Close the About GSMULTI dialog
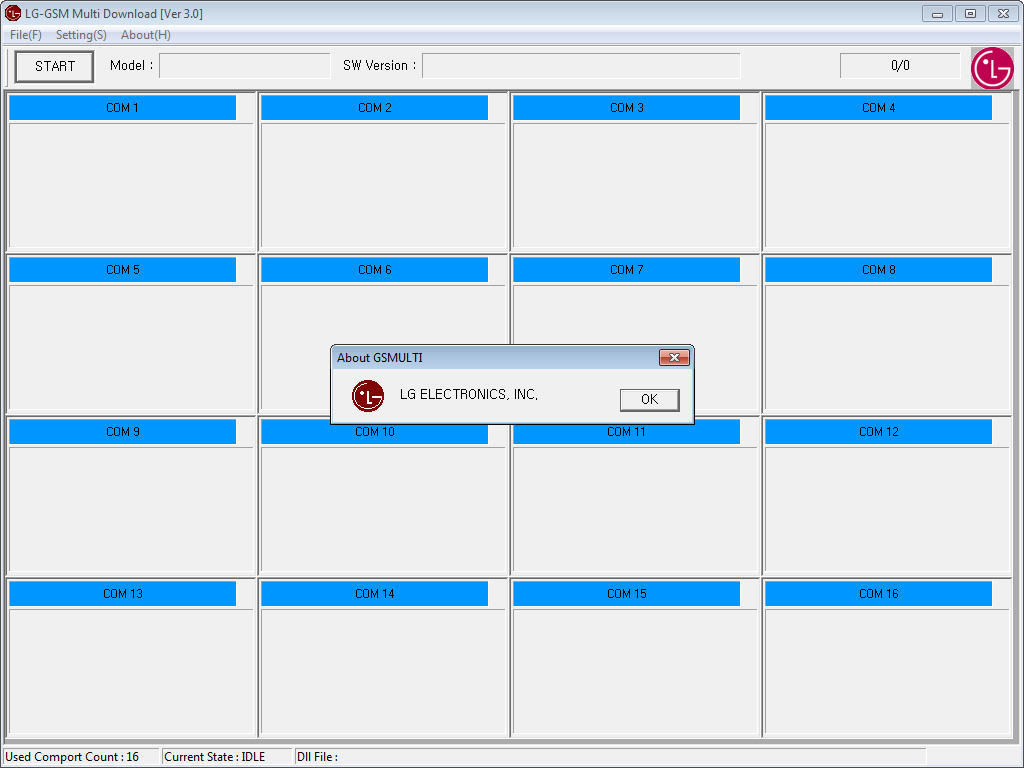 pos(674,358)
